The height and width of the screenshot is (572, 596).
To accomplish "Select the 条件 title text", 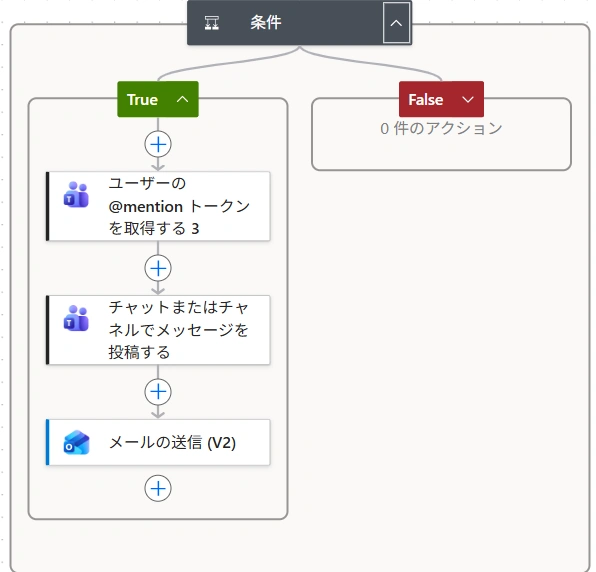I will click(266, 22).
